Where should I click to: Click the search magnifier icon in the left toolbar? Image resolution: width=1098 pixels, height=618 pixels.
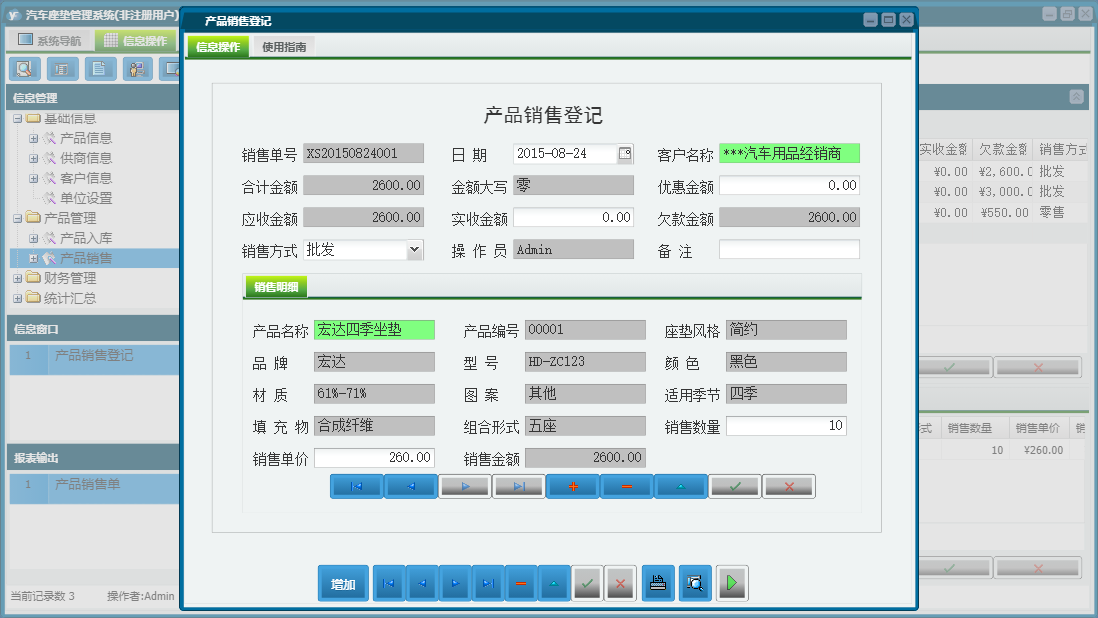coord(24,69)
